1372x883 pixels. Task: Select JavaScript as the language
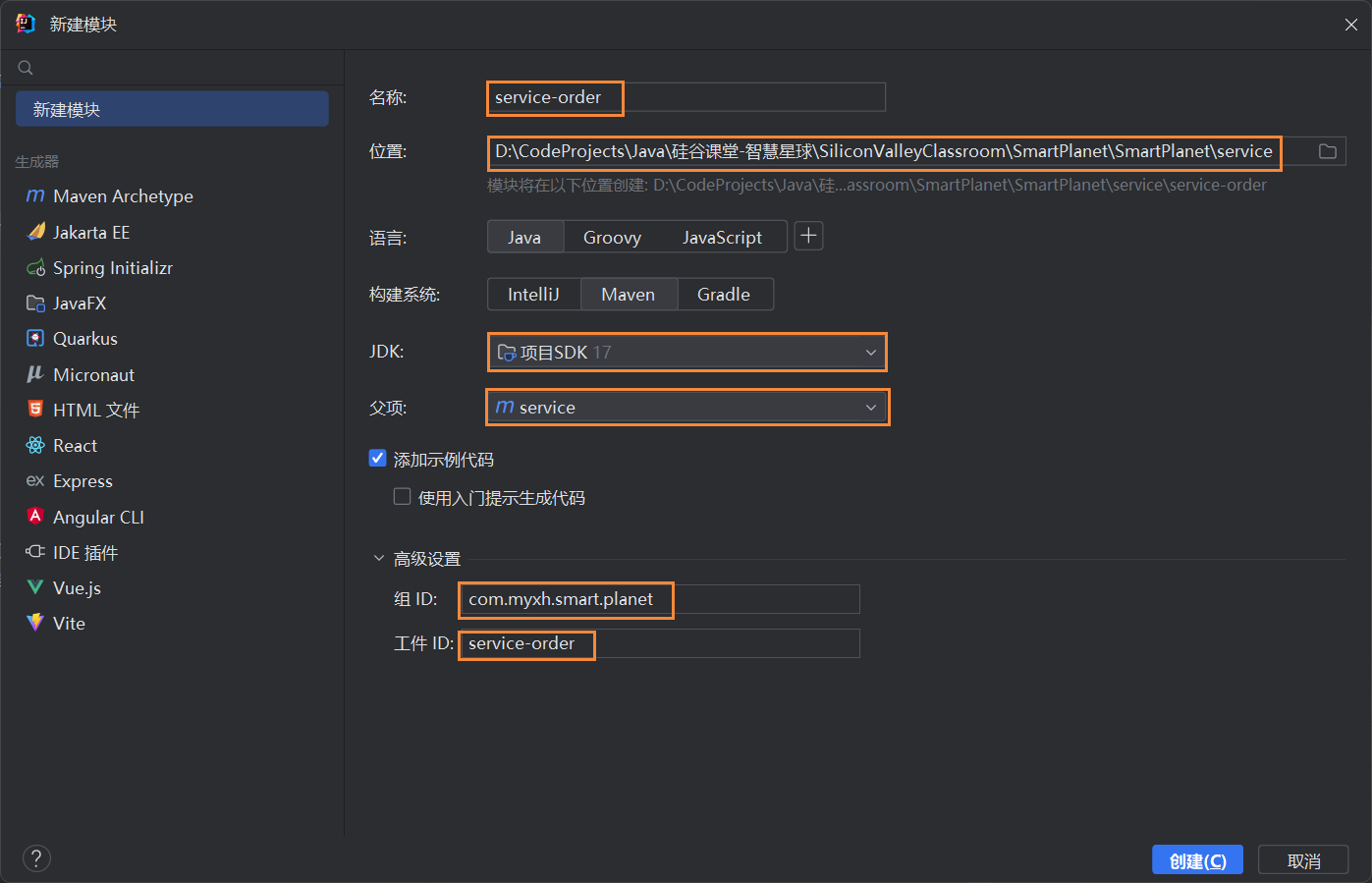tap(723, 237)
